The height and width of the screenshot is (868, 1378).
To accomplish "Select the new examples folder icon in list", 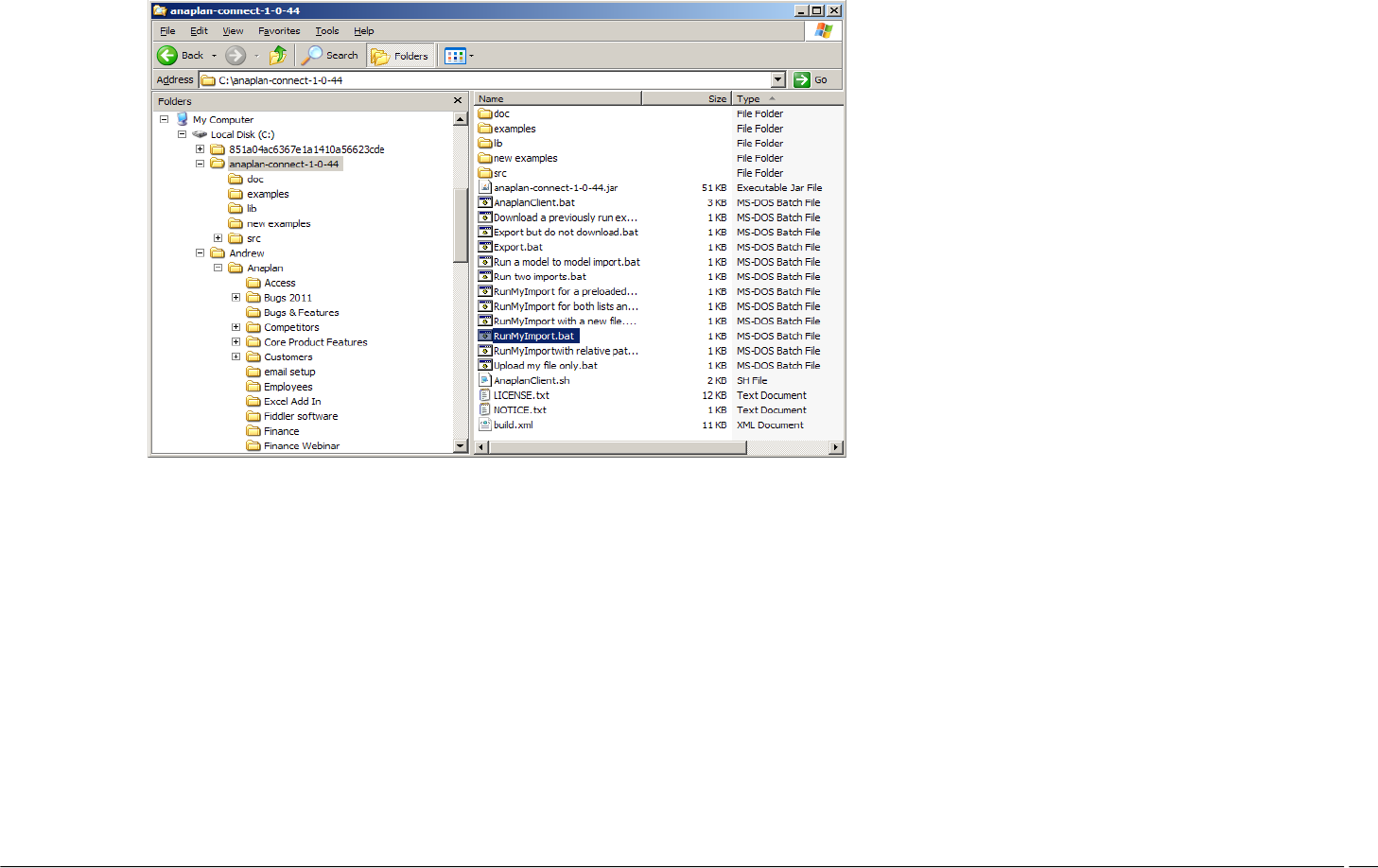I will [485, 158].
